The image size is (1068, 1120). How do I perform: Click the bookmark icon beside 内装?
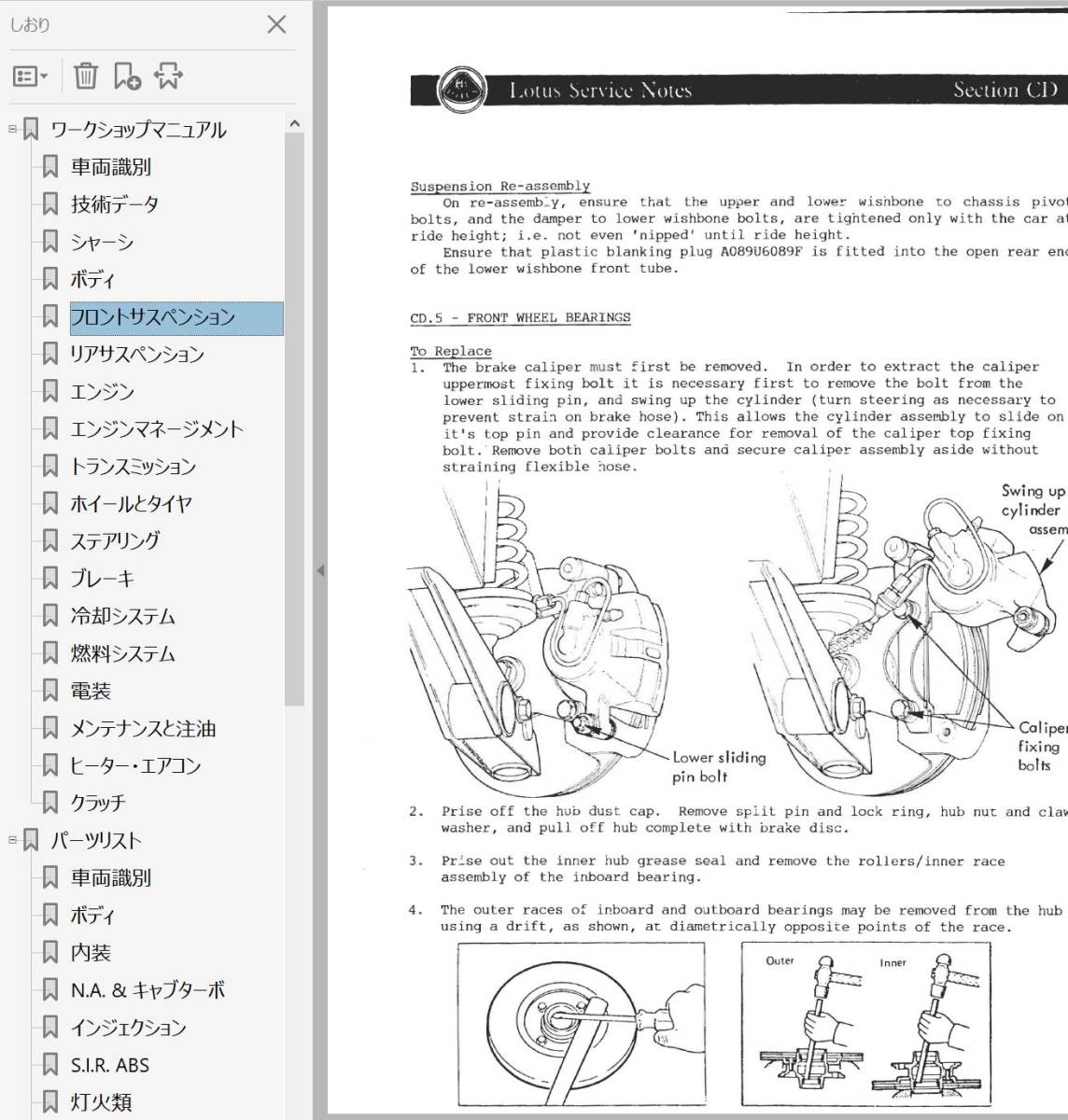click(50, 952)
